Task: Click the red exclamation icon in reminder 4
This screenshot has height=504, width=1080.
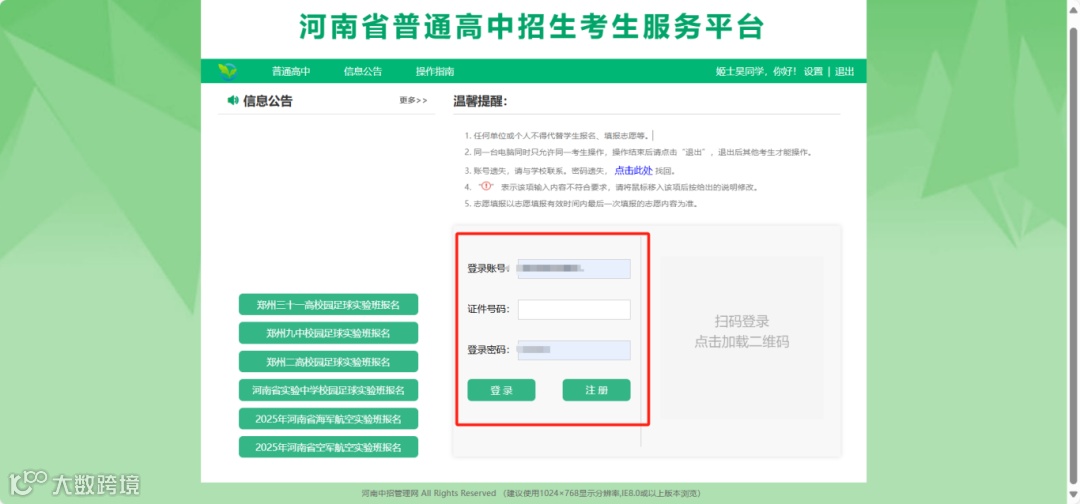Action: pyautogui.click(x=487, y=187)
